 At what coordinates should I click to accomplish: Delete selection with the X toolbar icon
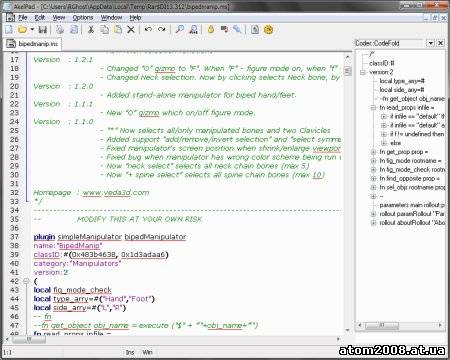131,30
